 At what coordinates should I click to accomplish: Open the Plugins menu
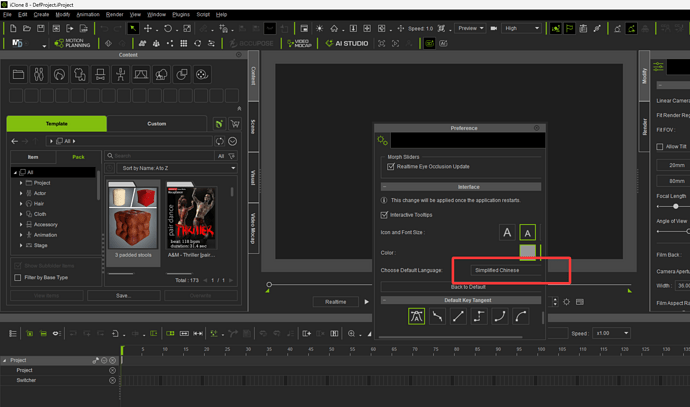pyautogui.click(x=181, y=15)
